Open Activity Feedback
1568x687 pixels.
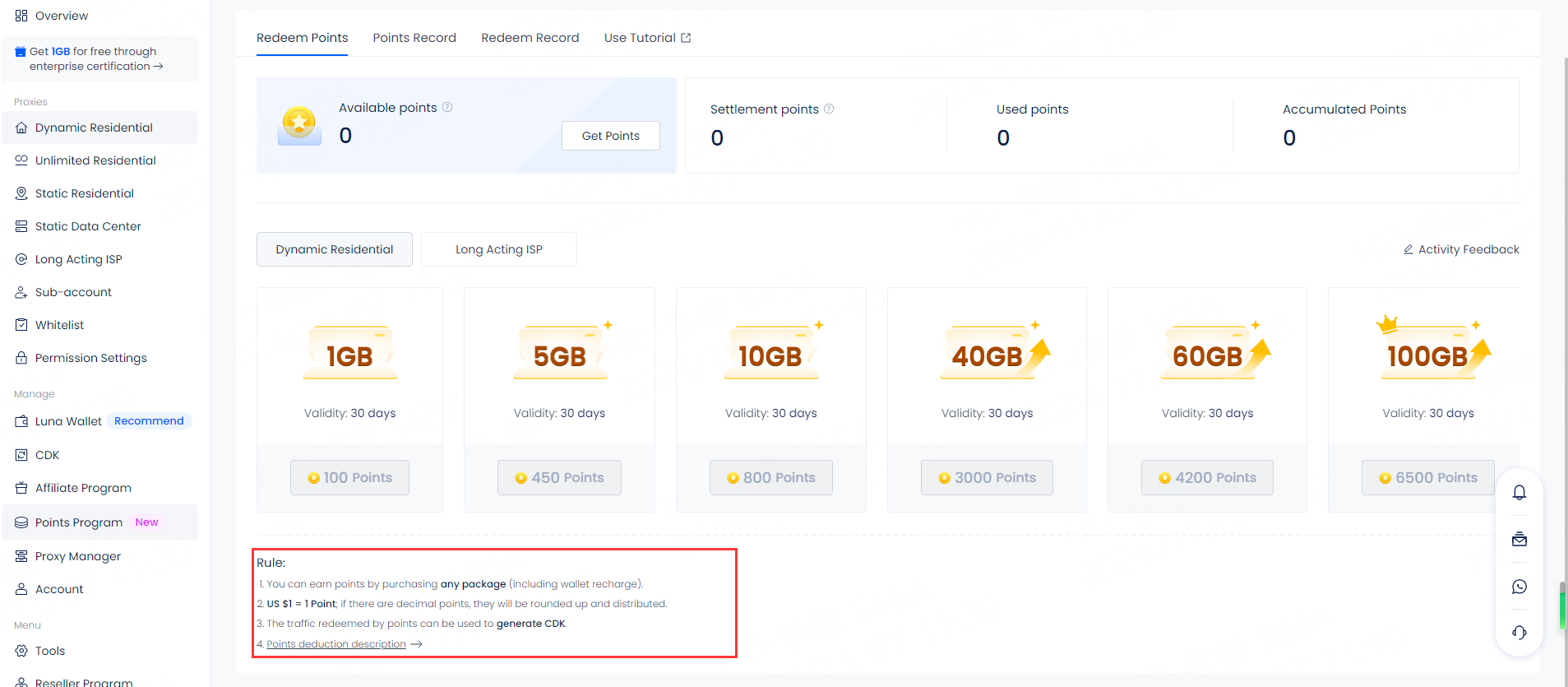(1461, 249)
